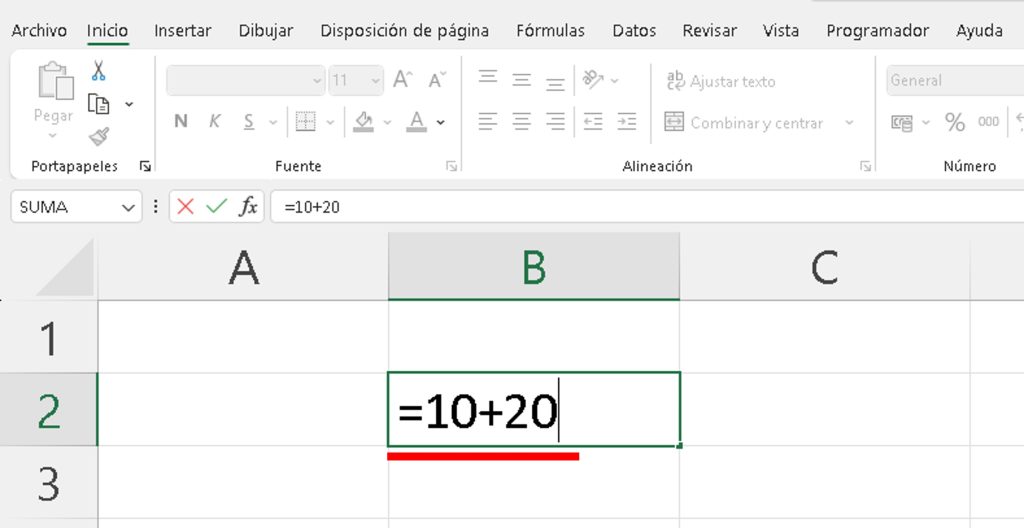Confirm formula with the green checkmark
Screen dimensions: 1024x528
point(216,207)
